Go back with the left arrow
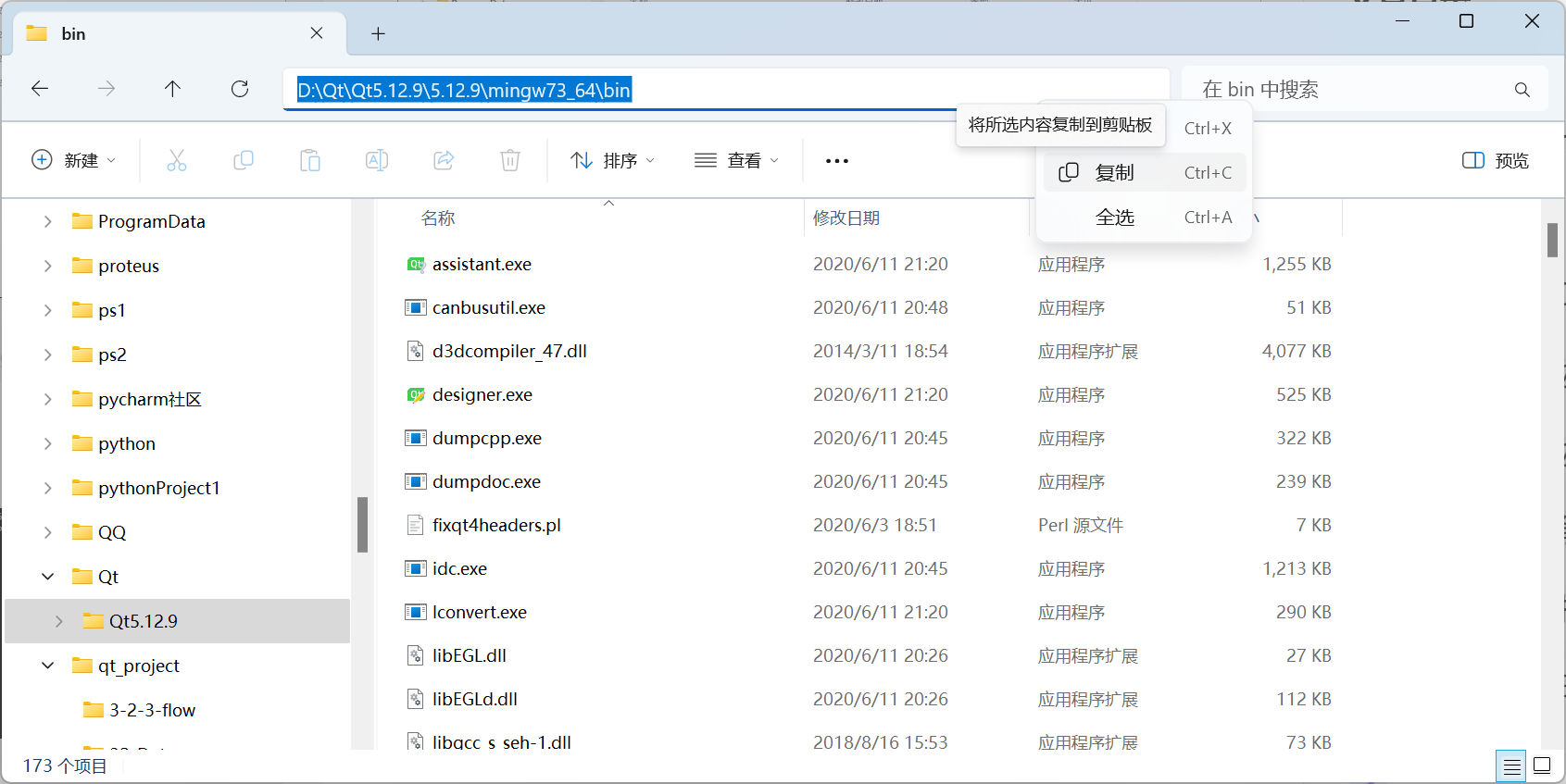This screenshot has width=1566, height=784. [40, 89]
